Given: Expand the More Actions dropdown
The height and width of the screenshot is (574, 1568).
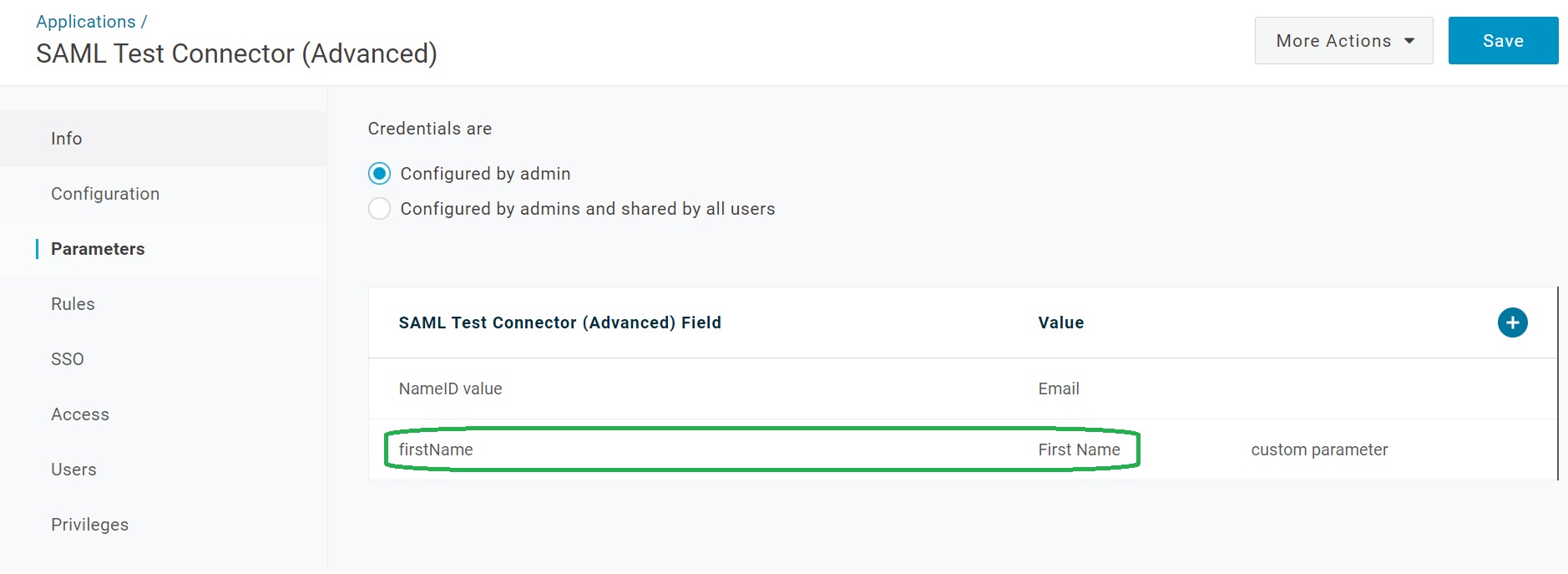Looking at the screenshot, I should [x=1343, y=41].
